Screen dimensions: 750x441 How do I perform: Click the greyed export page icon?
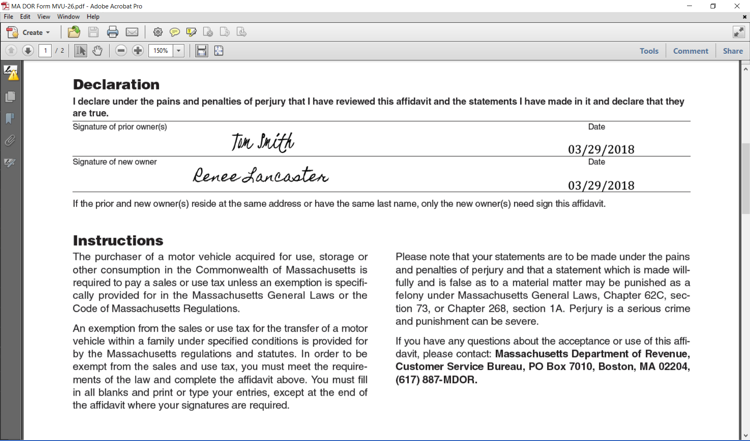[x=225, y=32]
